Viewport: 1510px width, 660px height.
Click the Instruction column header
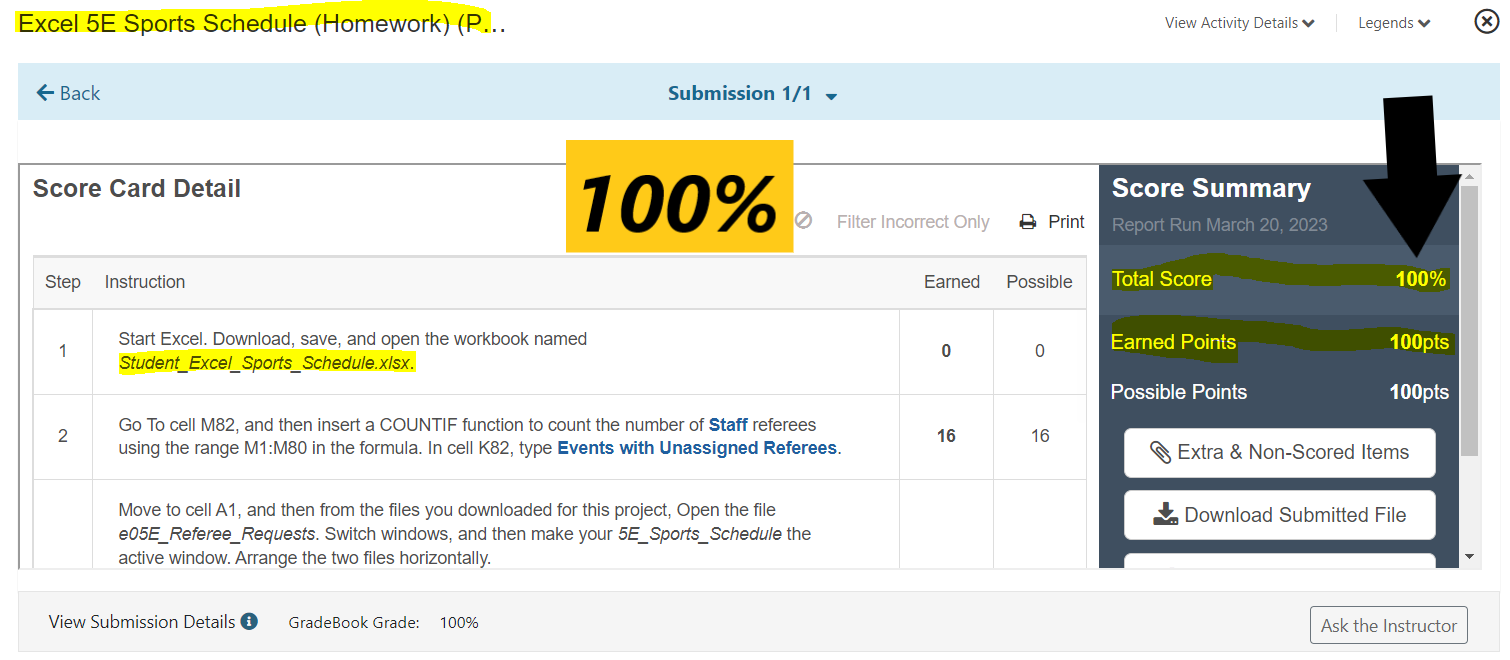tap(145, 282)
